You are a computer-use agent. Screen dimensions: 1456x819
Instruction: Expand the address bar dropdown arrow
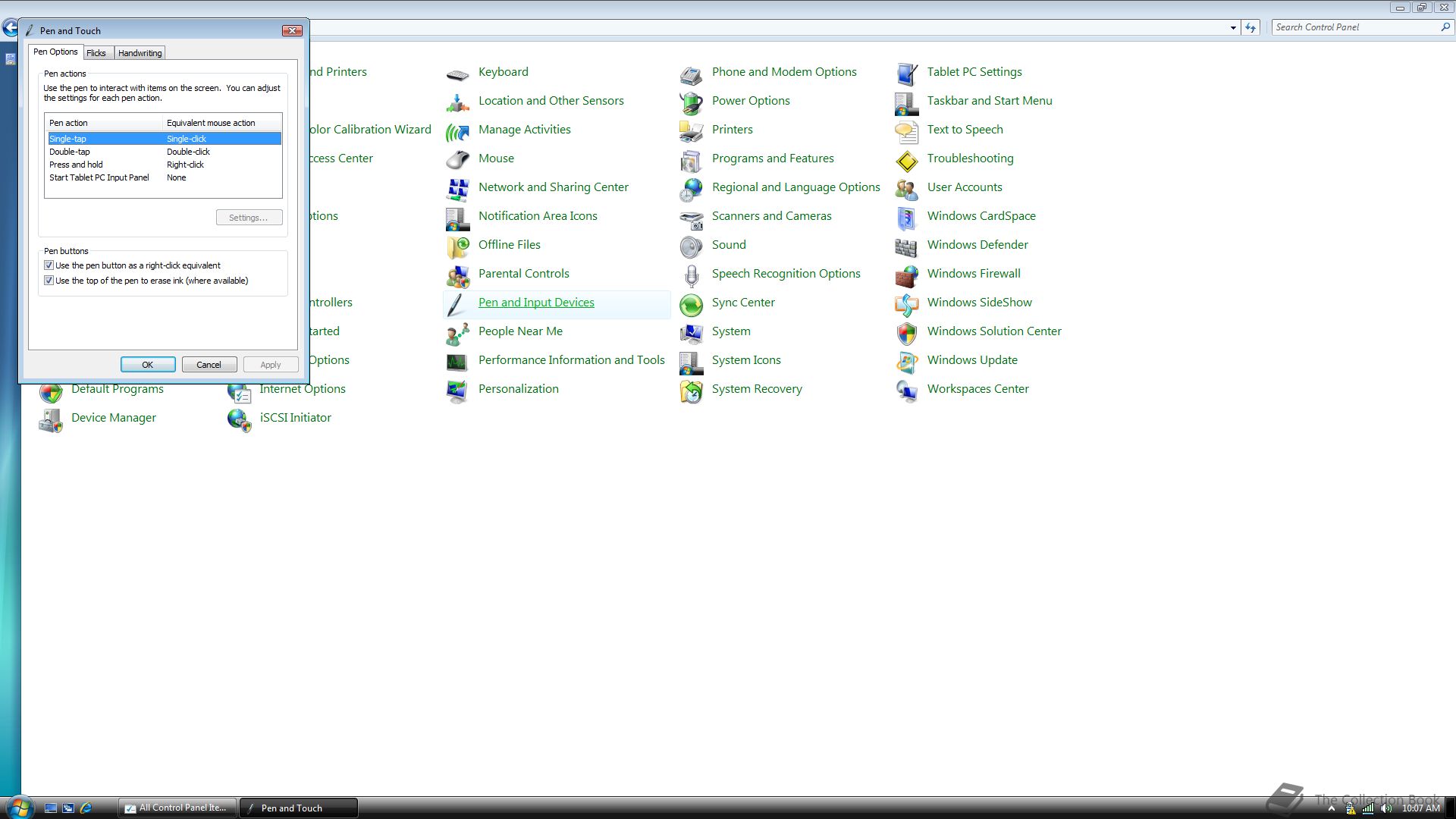coord(1232,28)
